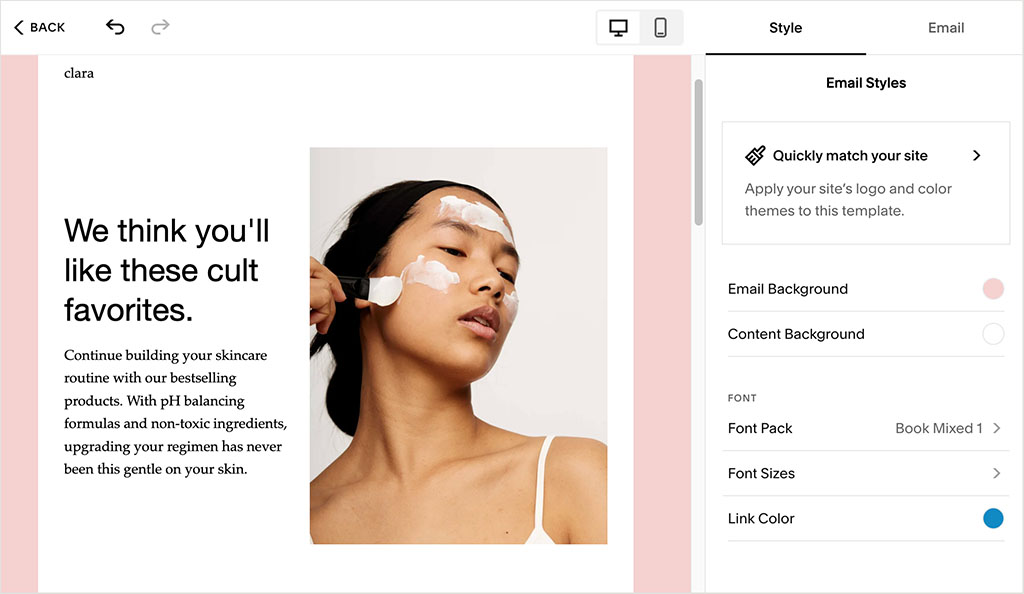The image size is (1024, 594).
Task: Select the Style tab
Action: coord(785,28)
